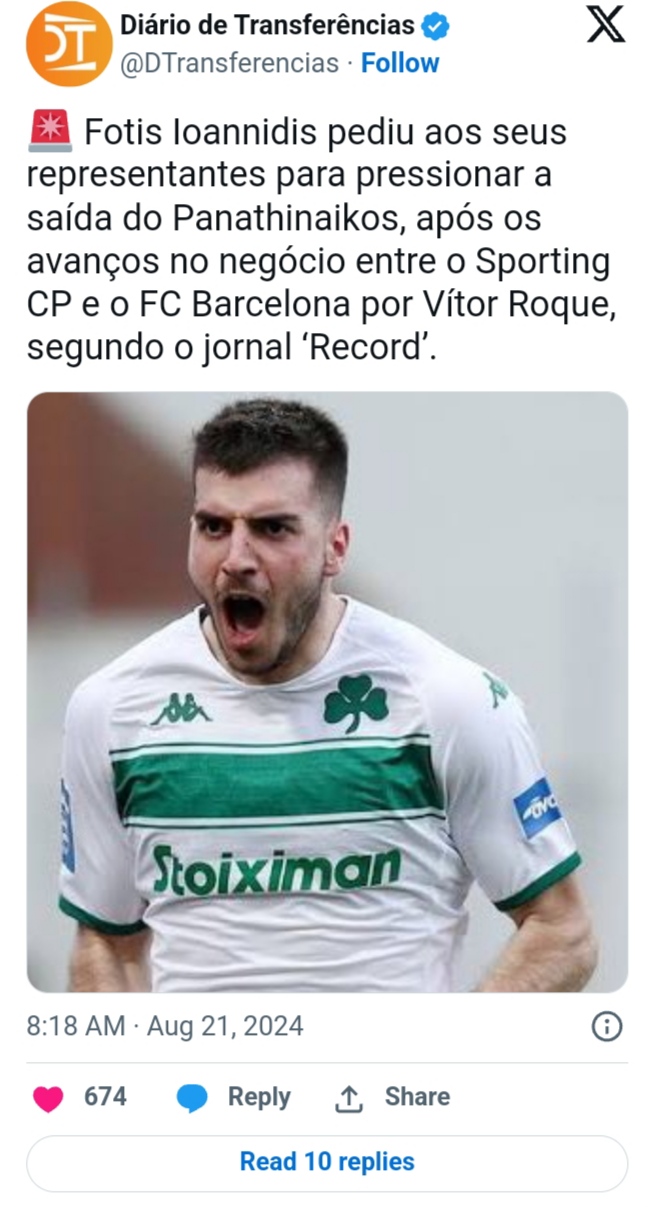Click the Share text label
654x1207 pixels.
tap(417, 1097)
